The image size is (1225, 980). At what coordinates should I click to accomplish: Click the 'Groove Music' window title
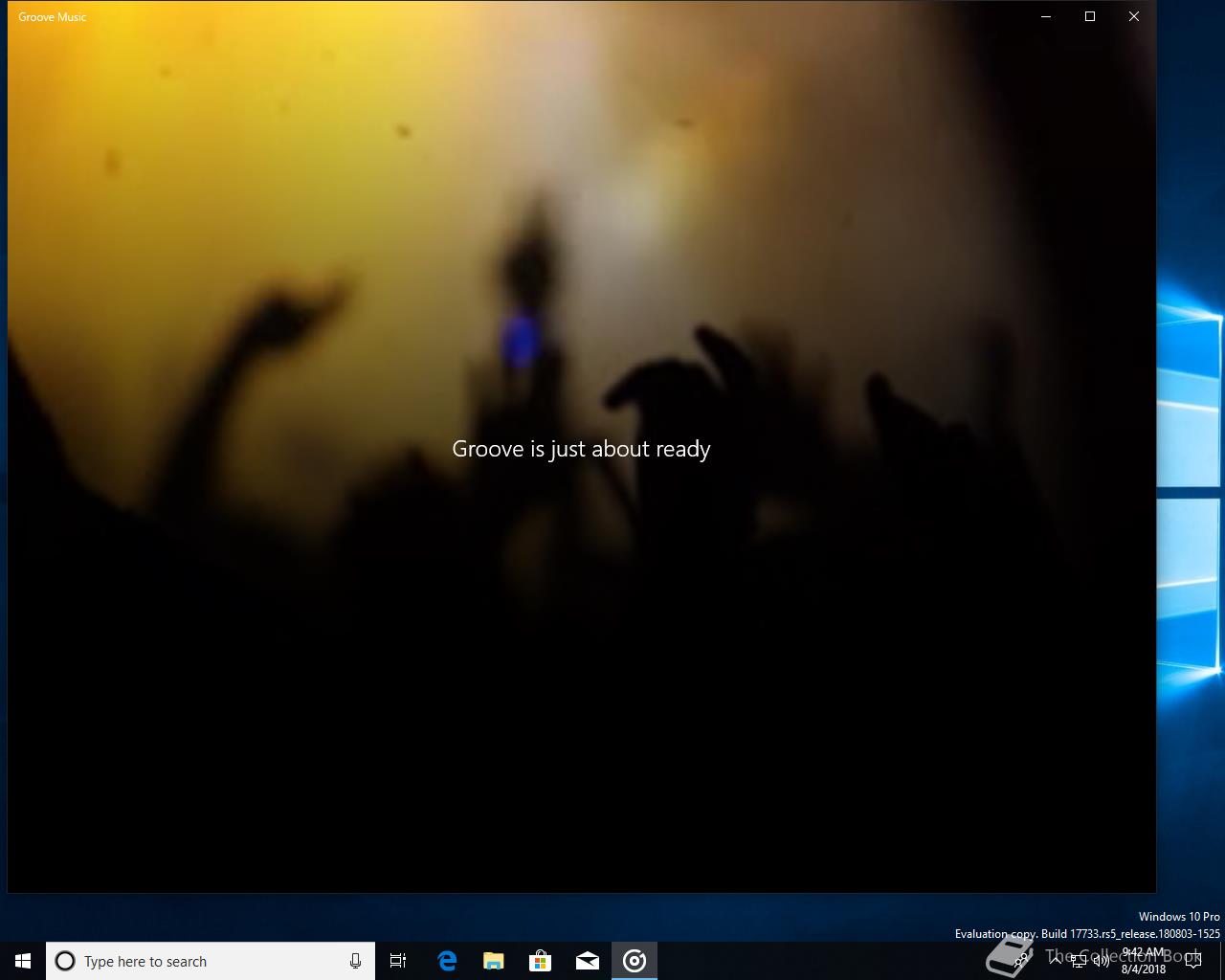pos(53,16)
